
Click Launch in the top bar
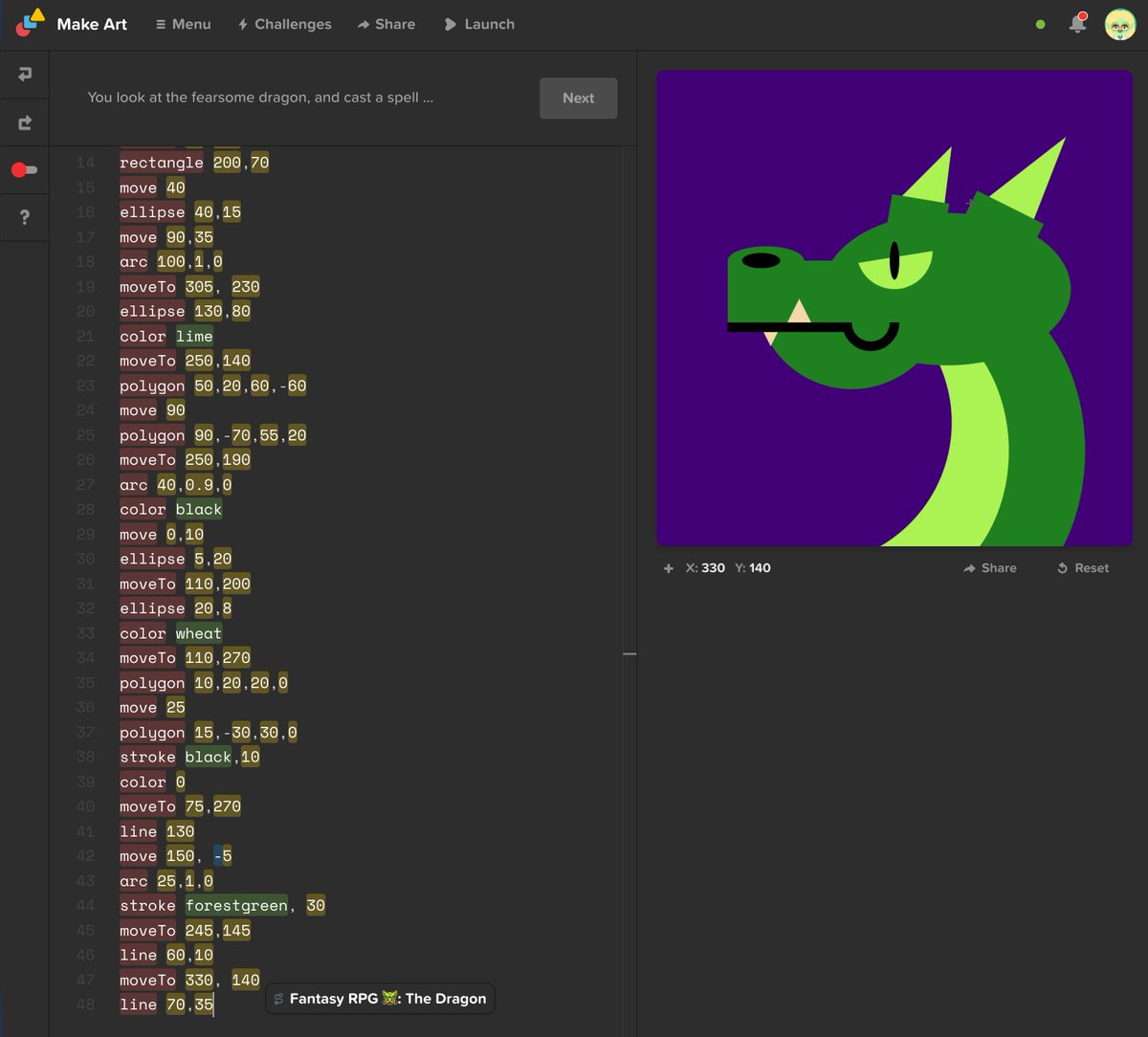click(479, 24)
